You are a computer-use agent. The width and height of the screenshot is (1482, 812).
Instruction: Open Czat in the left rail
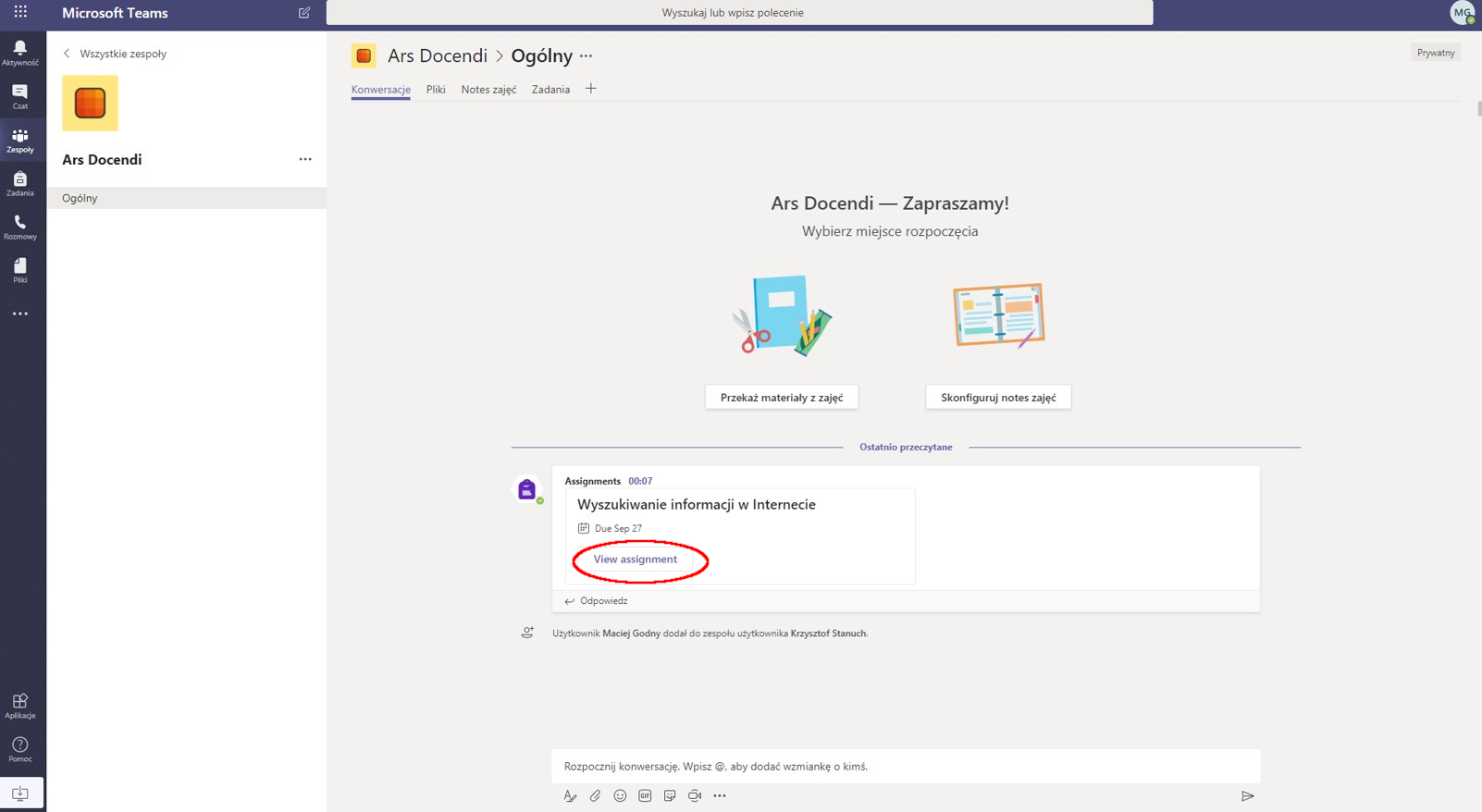coord(20,96)
